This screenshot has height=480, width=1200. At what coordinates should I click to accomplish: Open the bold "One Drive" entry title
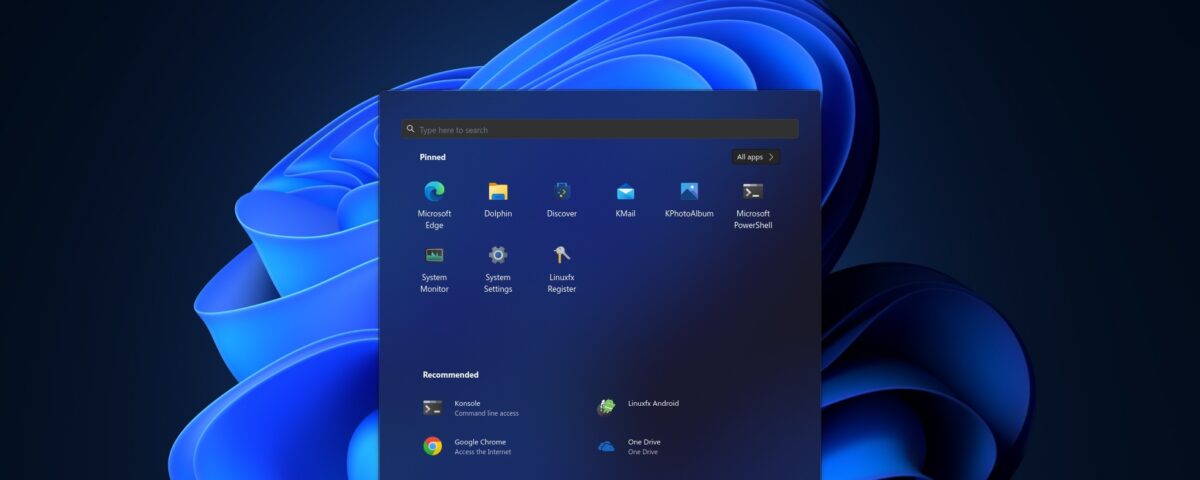tap(644, 441)
